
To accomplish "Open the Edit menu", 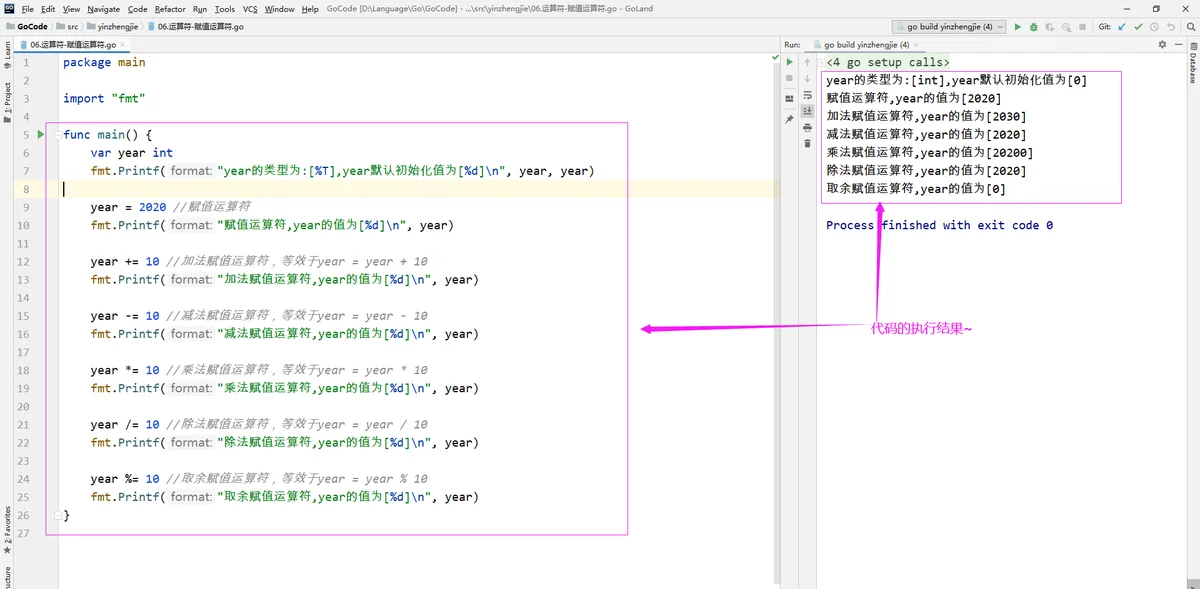I will 48,9.
